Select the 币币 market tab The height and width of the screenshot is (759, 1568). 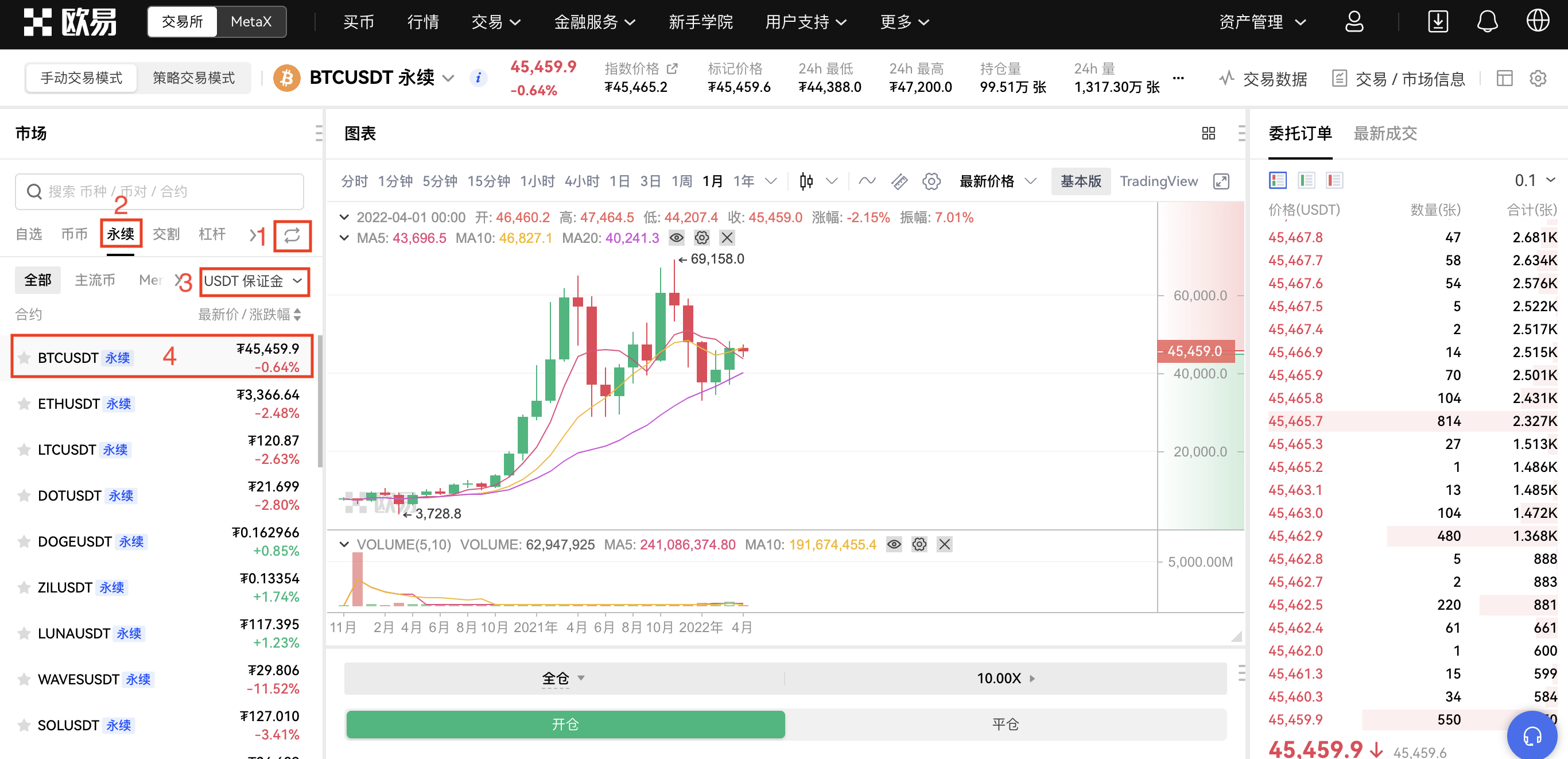[74, 234]
